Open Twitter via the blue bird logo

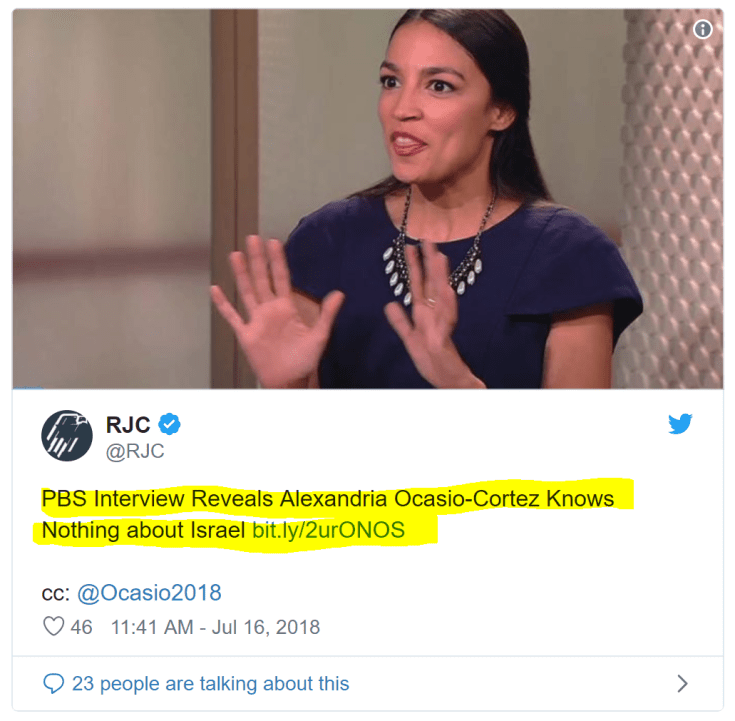[x=680, y=424]
